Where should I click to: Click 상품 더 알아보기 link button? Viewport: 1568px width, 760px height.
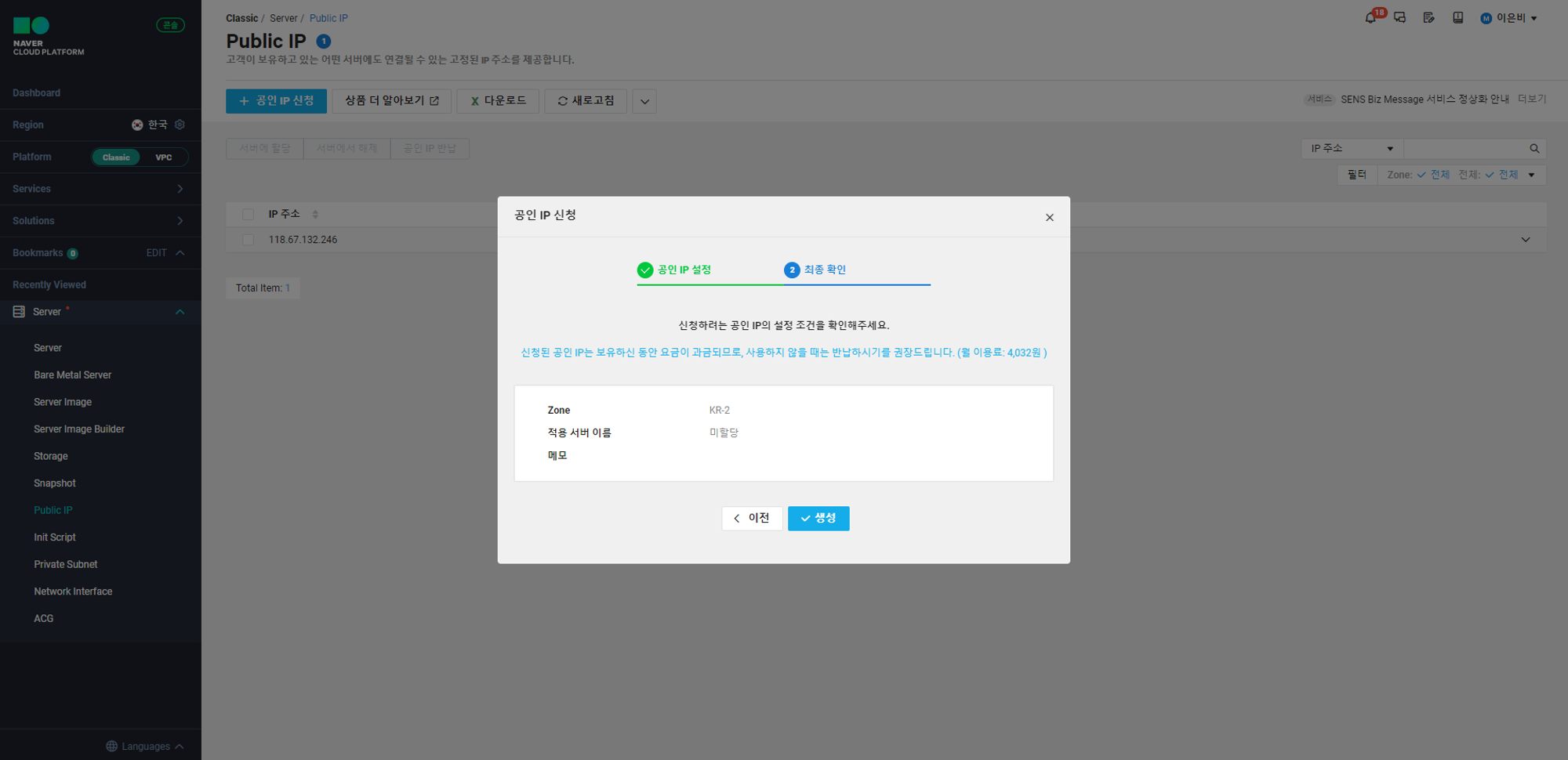(391, 101)
